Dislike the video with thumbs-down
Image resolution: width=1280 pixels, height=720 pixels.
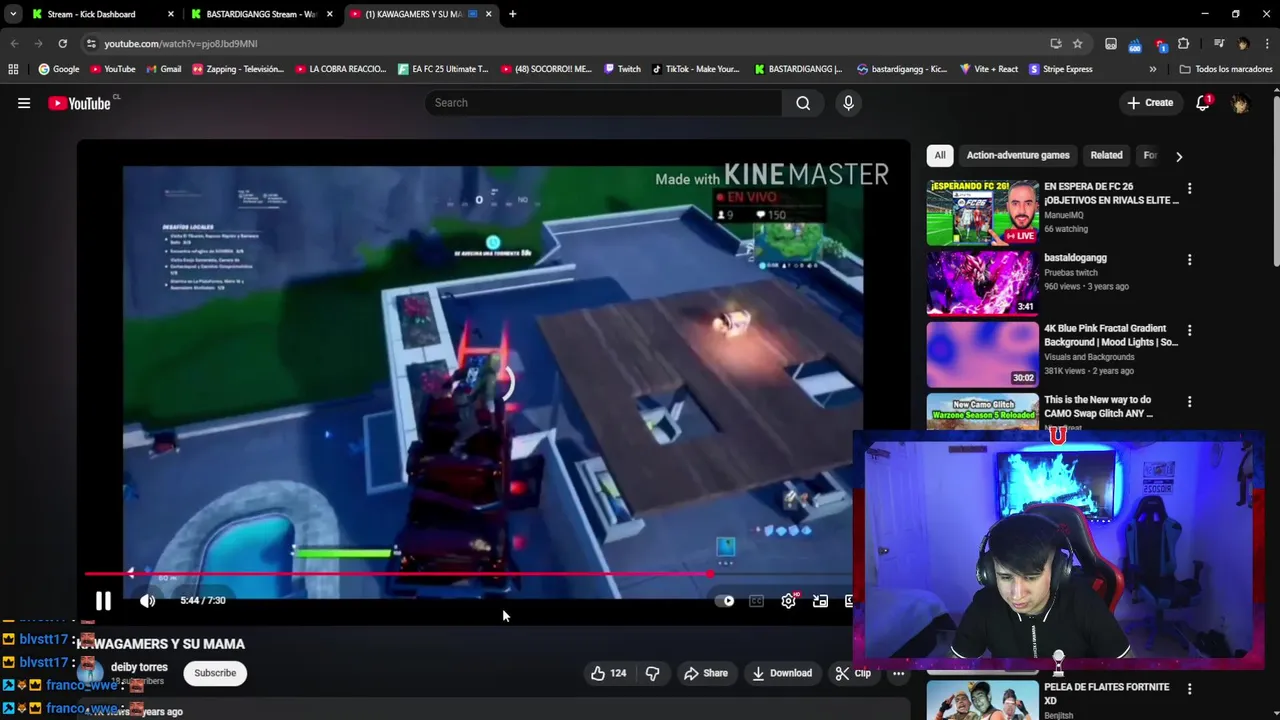(x=652, y=673)
